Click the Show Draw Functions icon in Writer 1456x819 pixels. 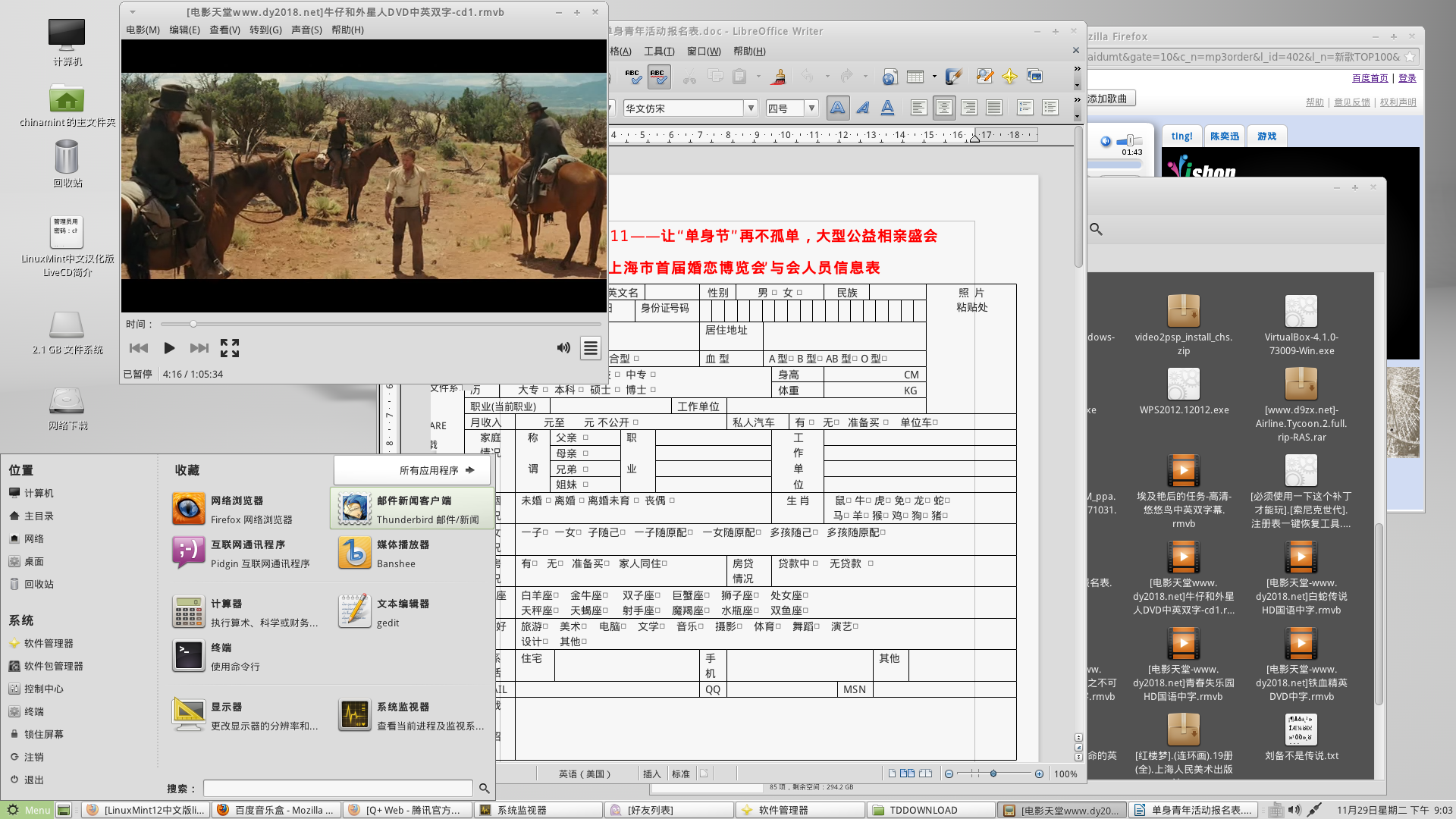[x=954, y=76]
